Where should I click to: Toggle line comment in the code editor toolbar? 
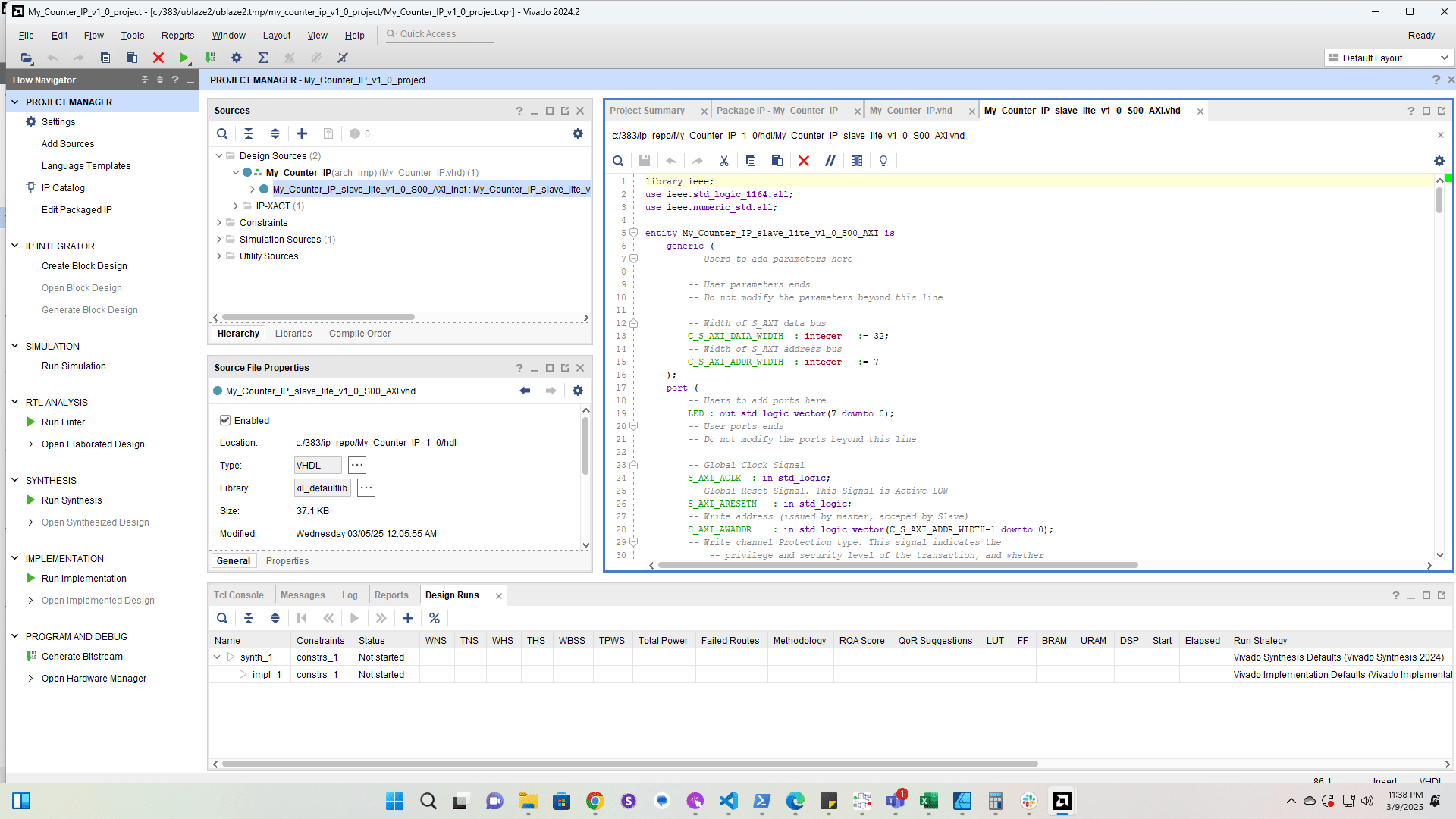click(x=830, y=161)
